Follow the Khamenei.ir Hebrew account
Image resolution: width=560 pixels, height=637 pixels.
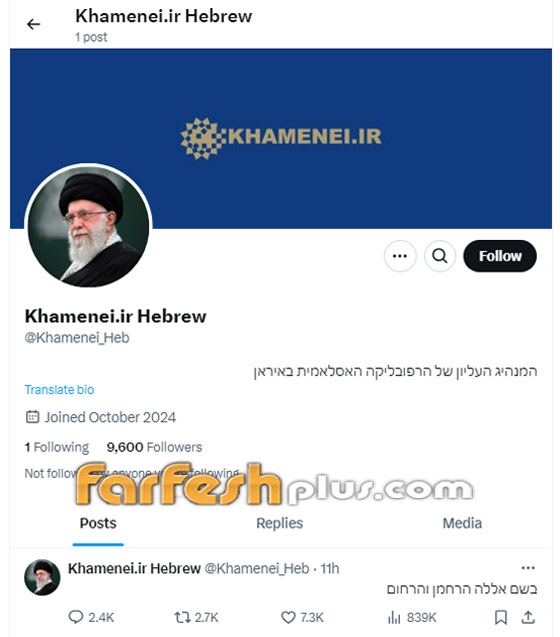pyautogui.click(x=500, y=256)
